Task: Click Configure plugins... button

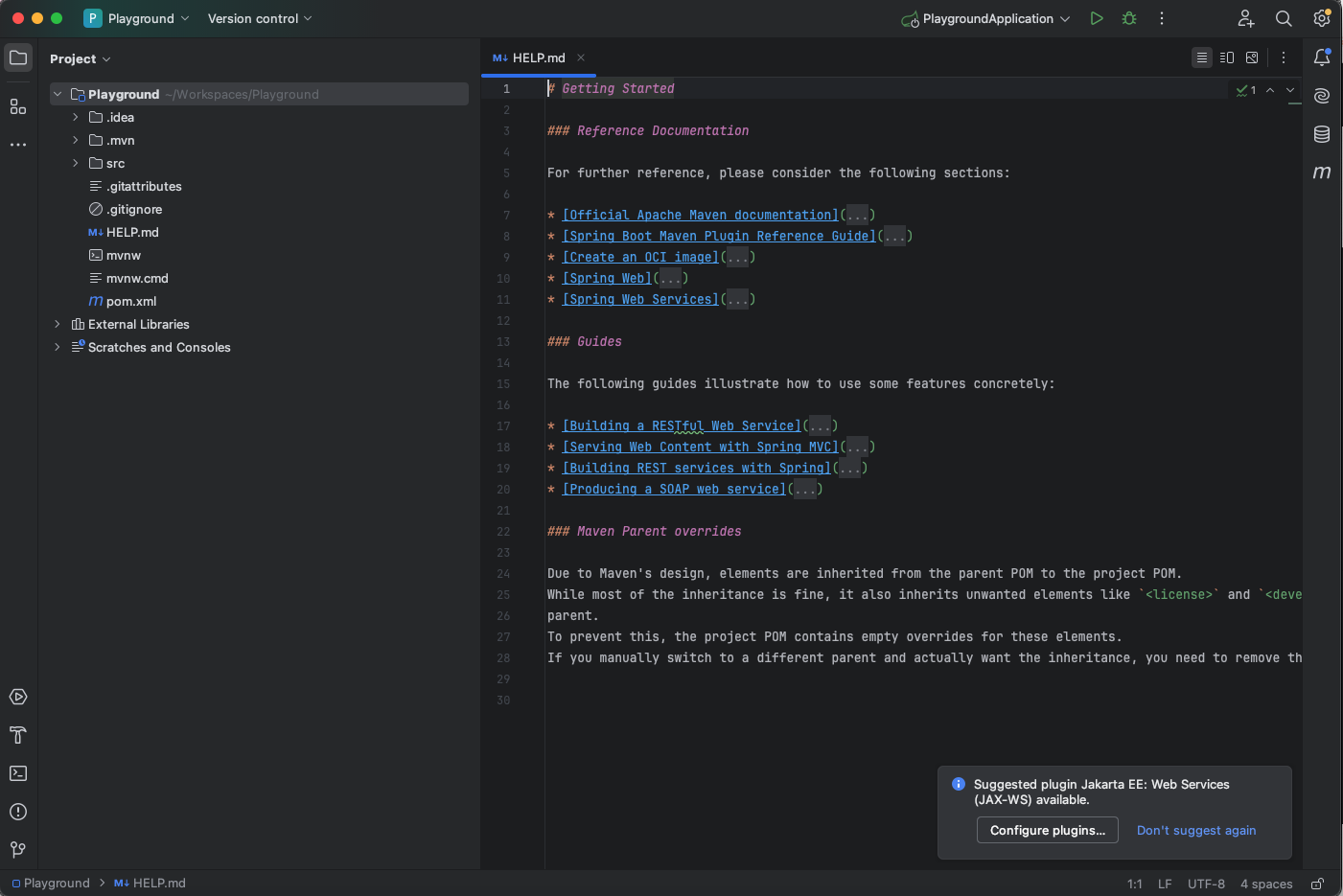Action: click(x=1047, y=830)
